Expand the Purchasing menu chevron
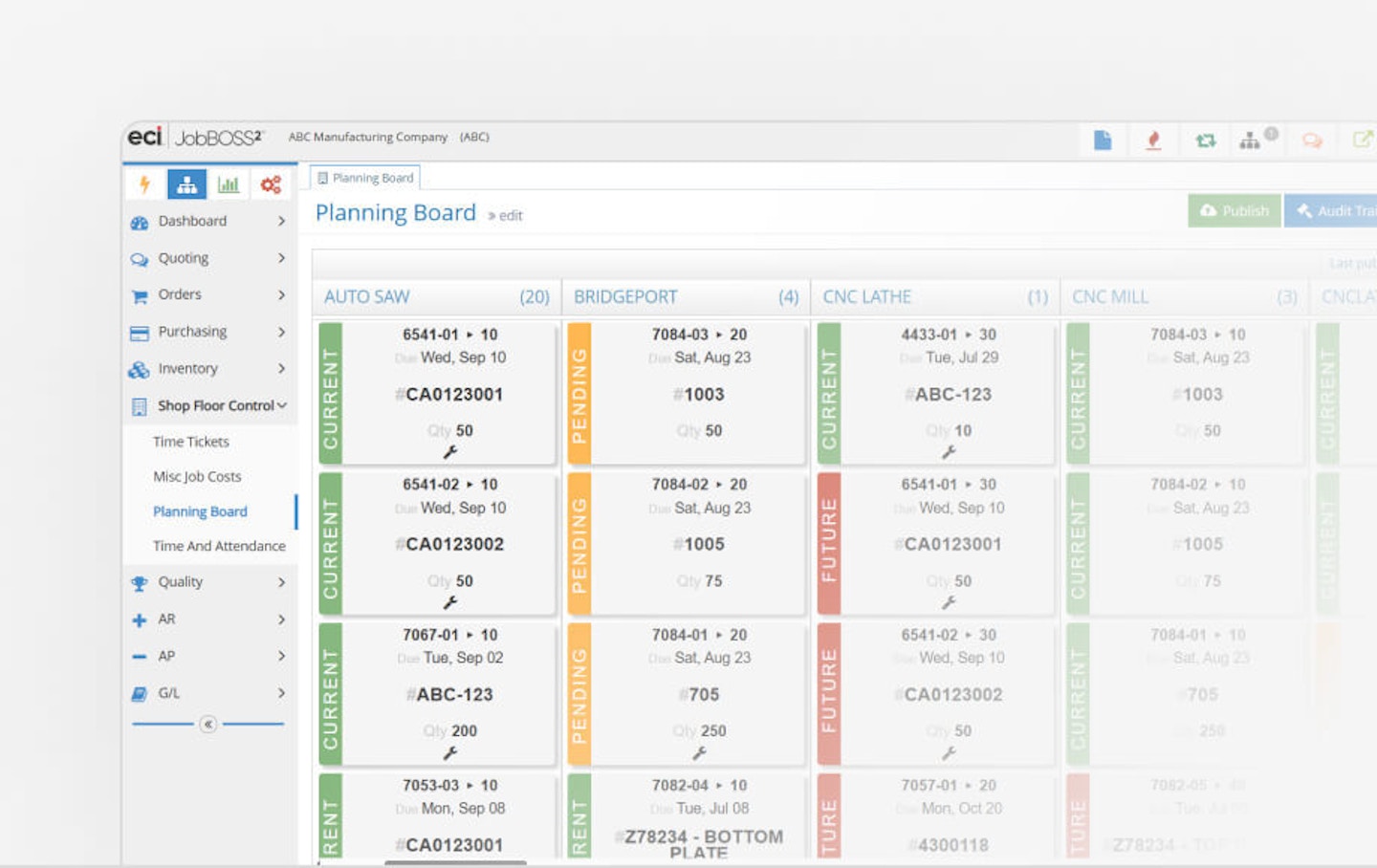 pos(281,332)
